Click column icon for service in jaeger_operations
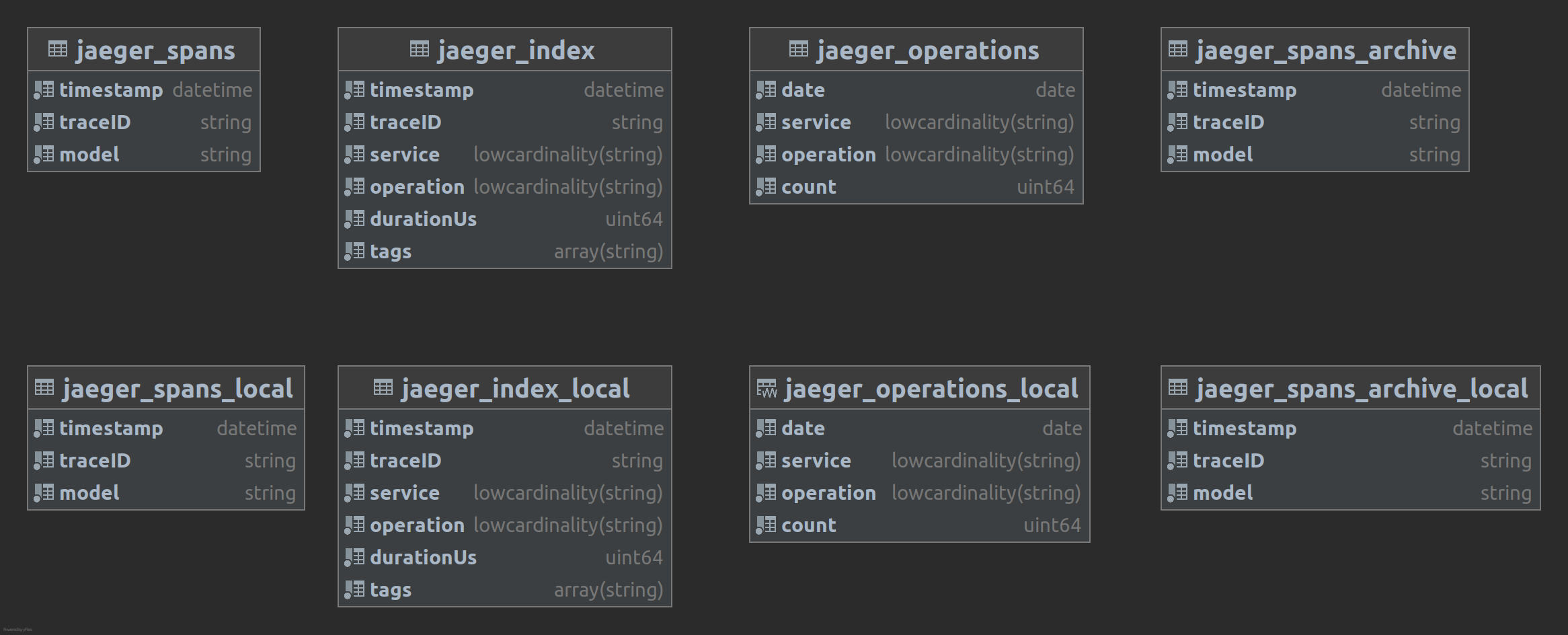The width and height of the screenshot is (1568, 635). point(767,122)
